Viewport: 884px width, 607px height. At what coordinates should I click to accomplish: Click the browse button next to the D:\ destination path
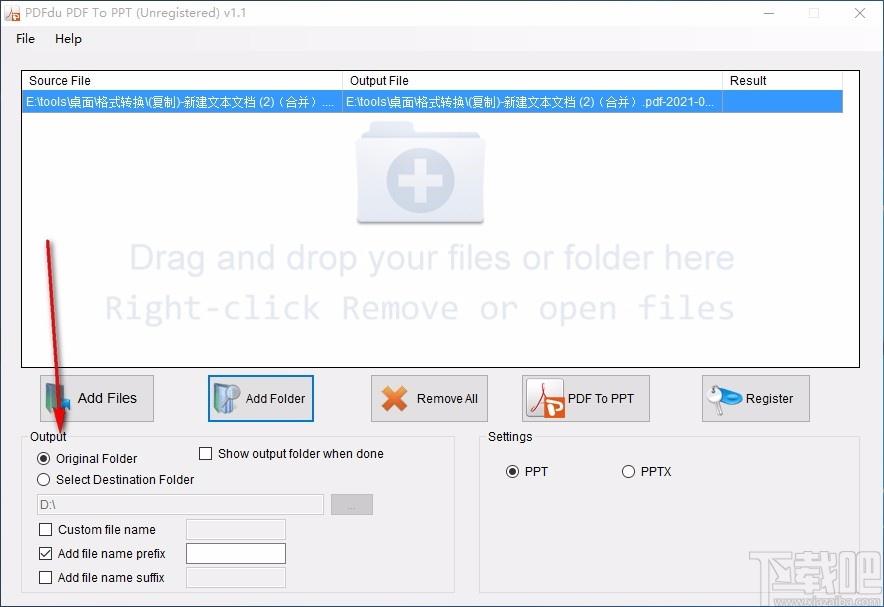[x=352, y=504]
